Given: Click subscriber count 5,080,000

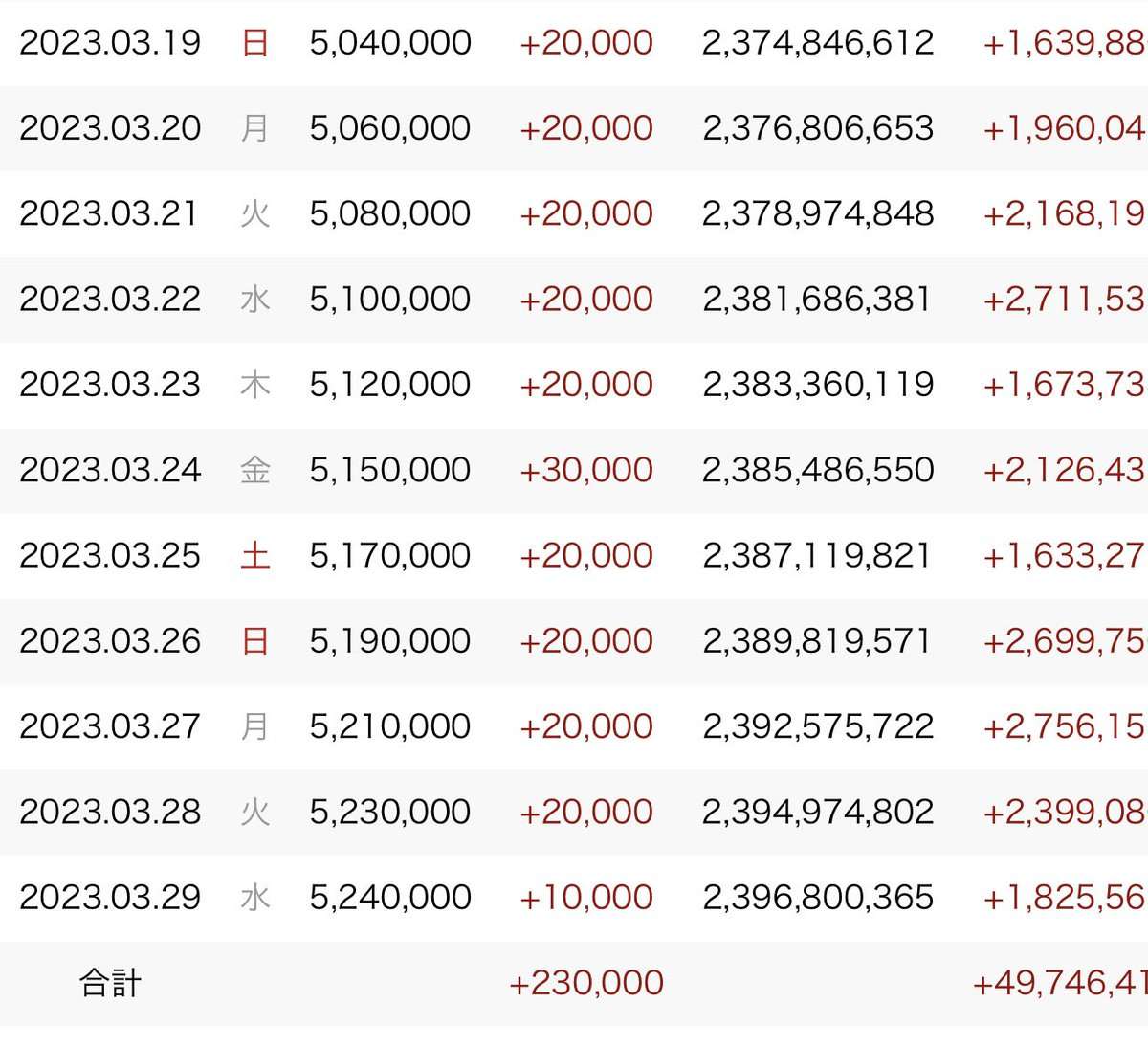Looking at the screenshot, I should click(390, 213).
